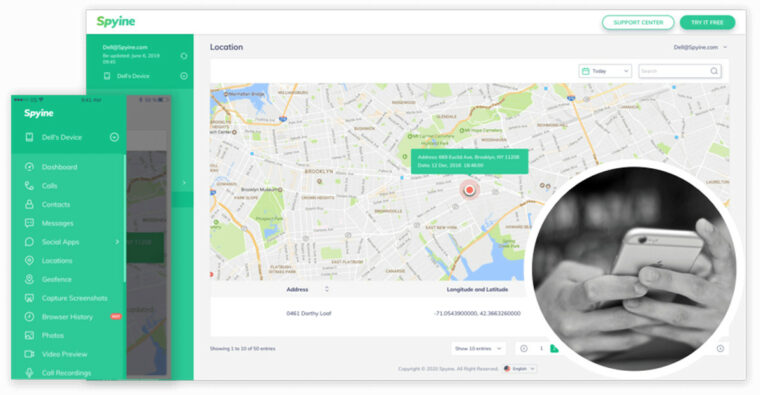Expand the Dell's Device selector in the dashboard sidebar

coord(184,76)
